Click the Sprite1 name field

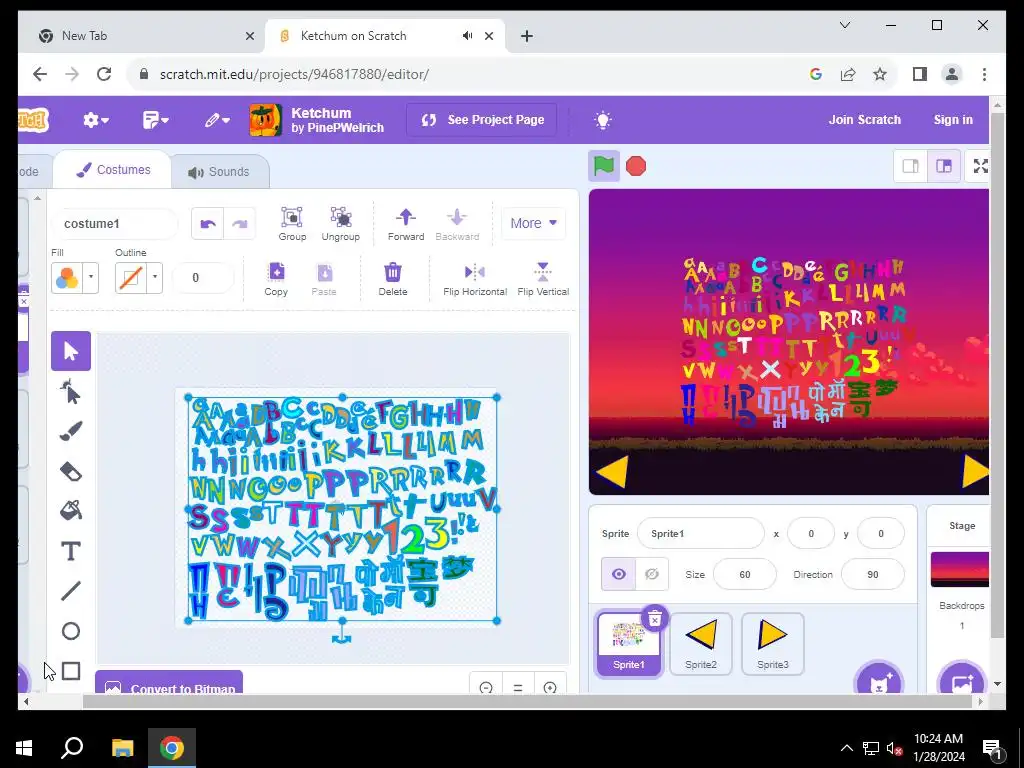[x=701, y=534]
